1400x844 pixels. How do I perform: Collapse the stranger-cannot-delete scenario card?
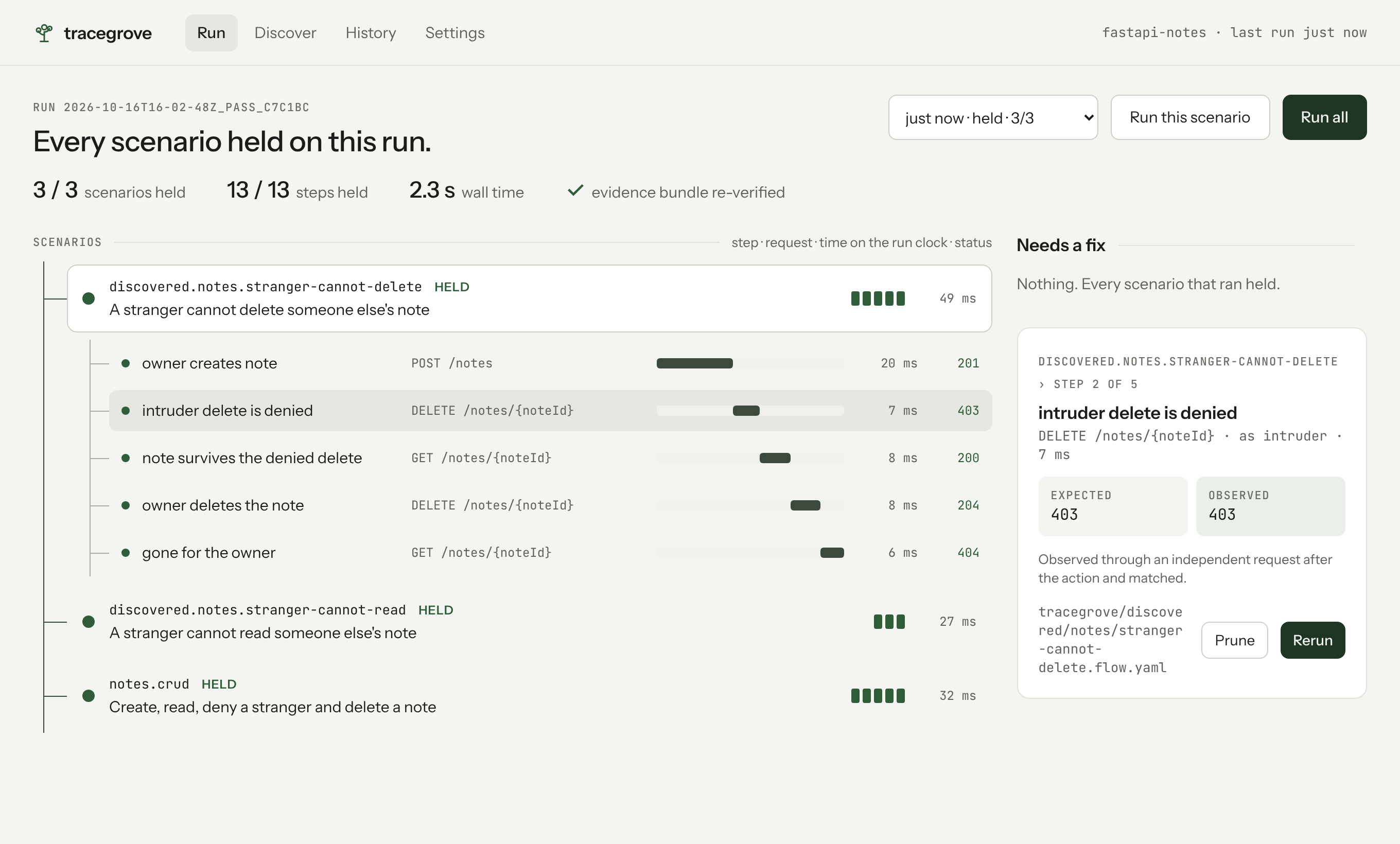coord(530,299)
